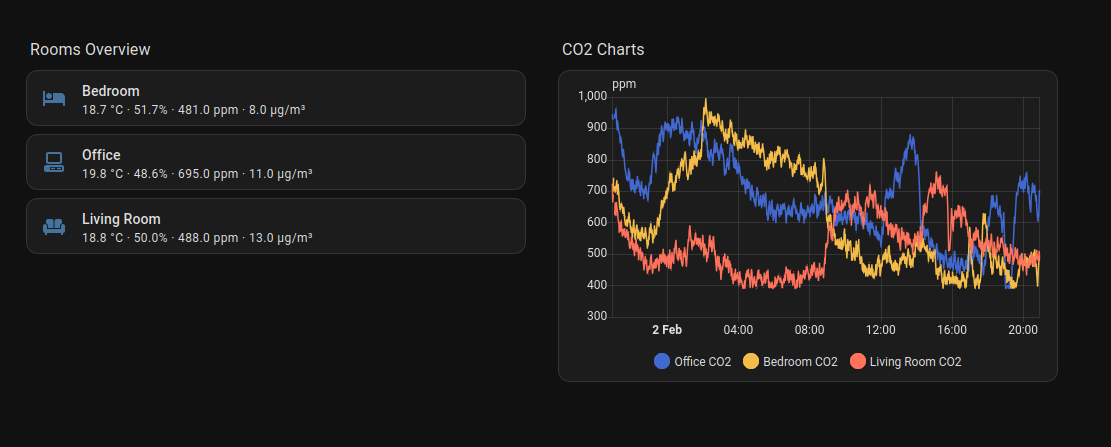Image resolution: width=1111 pixels, height=447 pixels.
Task: Click the red Living Room CO2 legend dot
Action: [x=858, y=361]
